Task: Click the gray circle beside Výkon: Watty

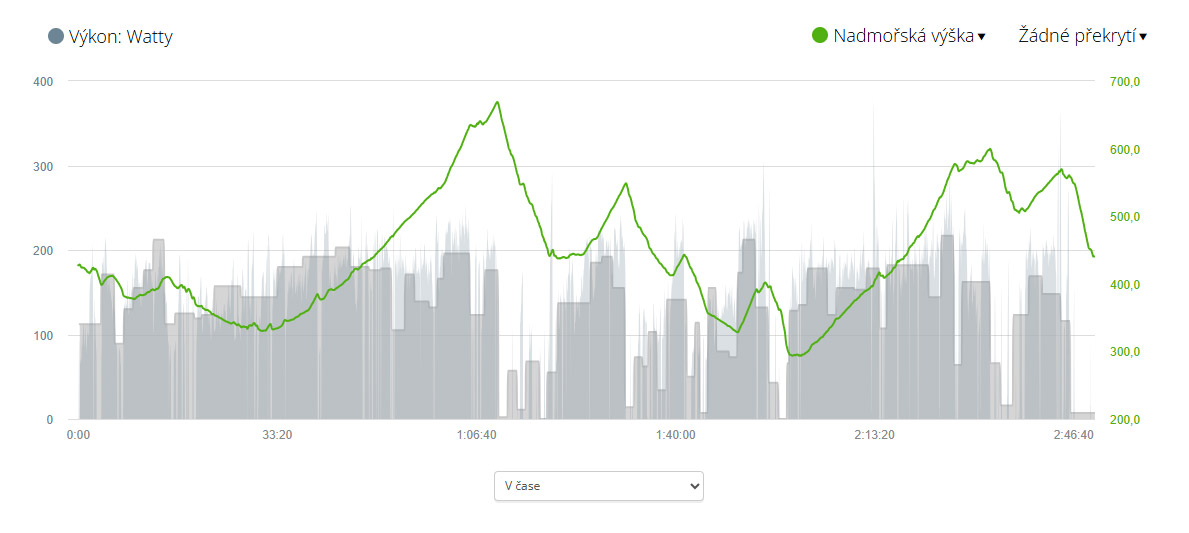Action: [56, 37]
